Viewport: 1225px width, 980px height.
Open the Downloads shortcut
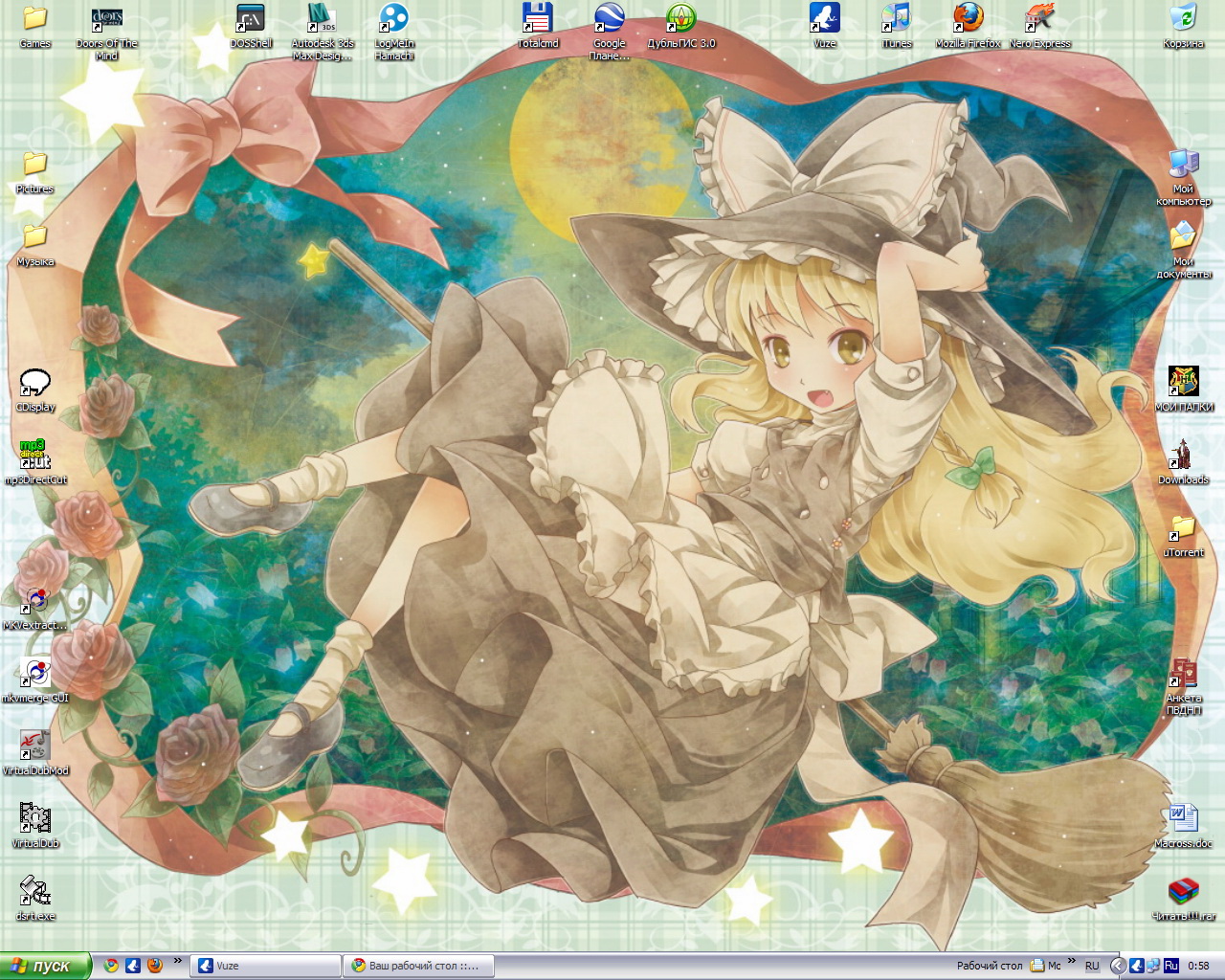point(1184,462)
